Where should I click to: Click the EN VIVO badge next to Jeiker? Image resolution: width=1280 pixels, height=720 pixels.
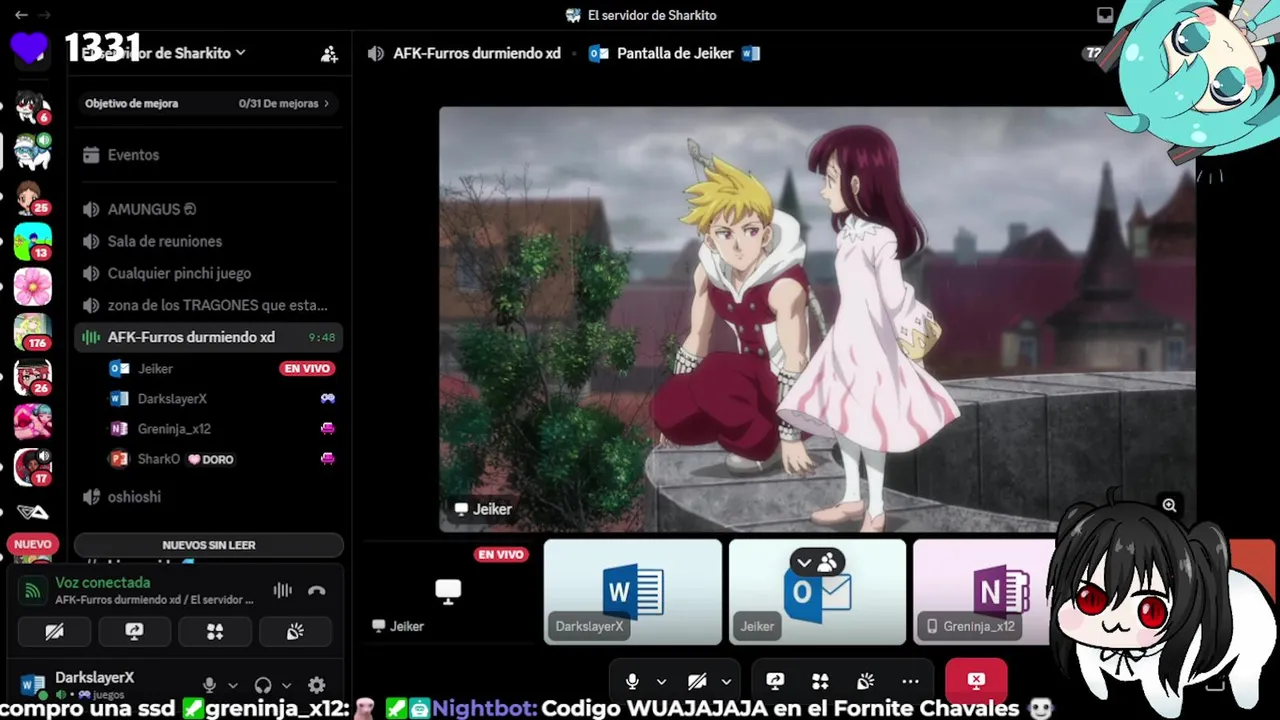(x=307, y=369)
